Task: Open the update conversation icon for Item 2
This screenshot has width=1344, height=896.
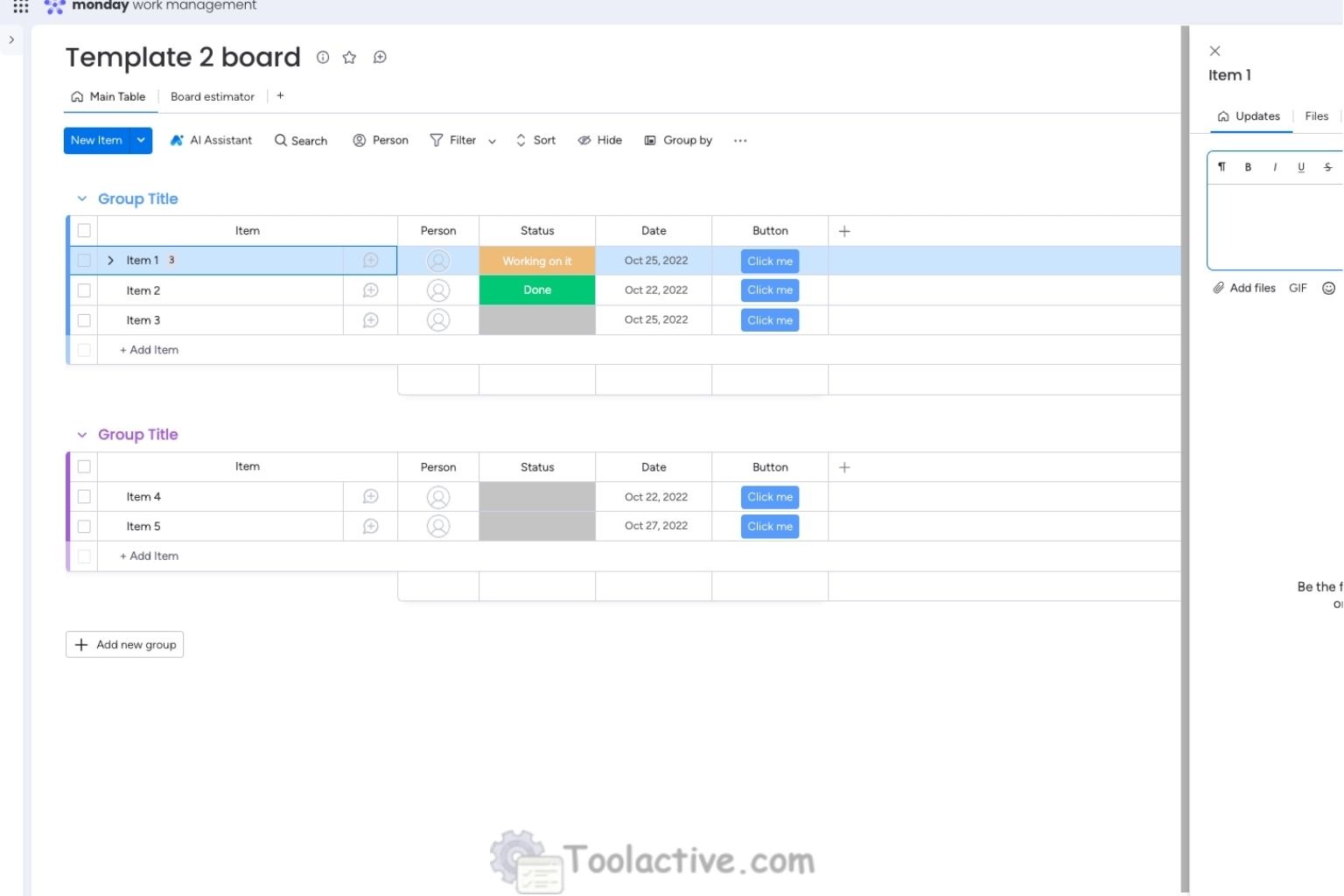Action: click(x=371, y=290)
